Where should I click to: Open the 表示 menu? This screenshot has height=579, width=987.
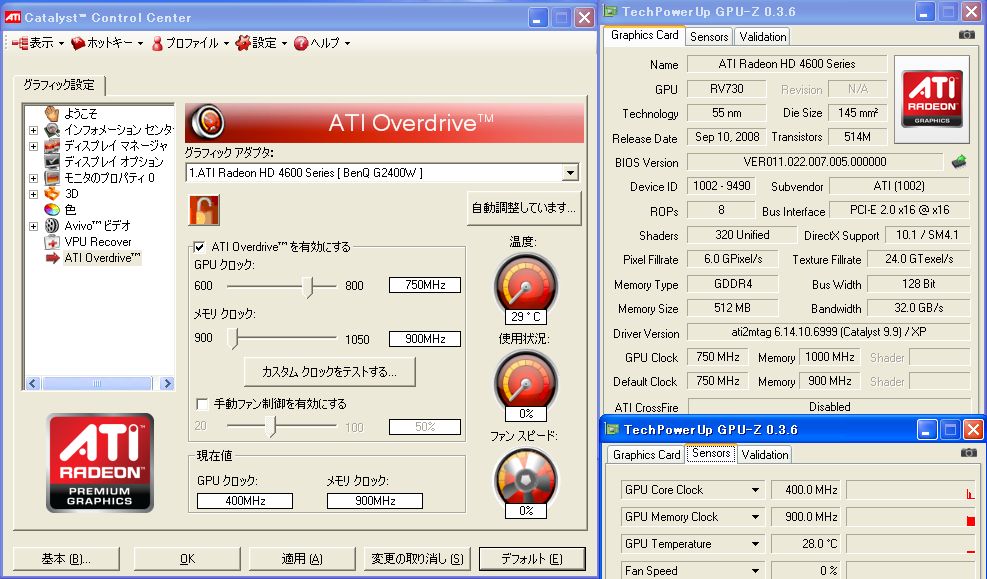click(x=39, y=43)
